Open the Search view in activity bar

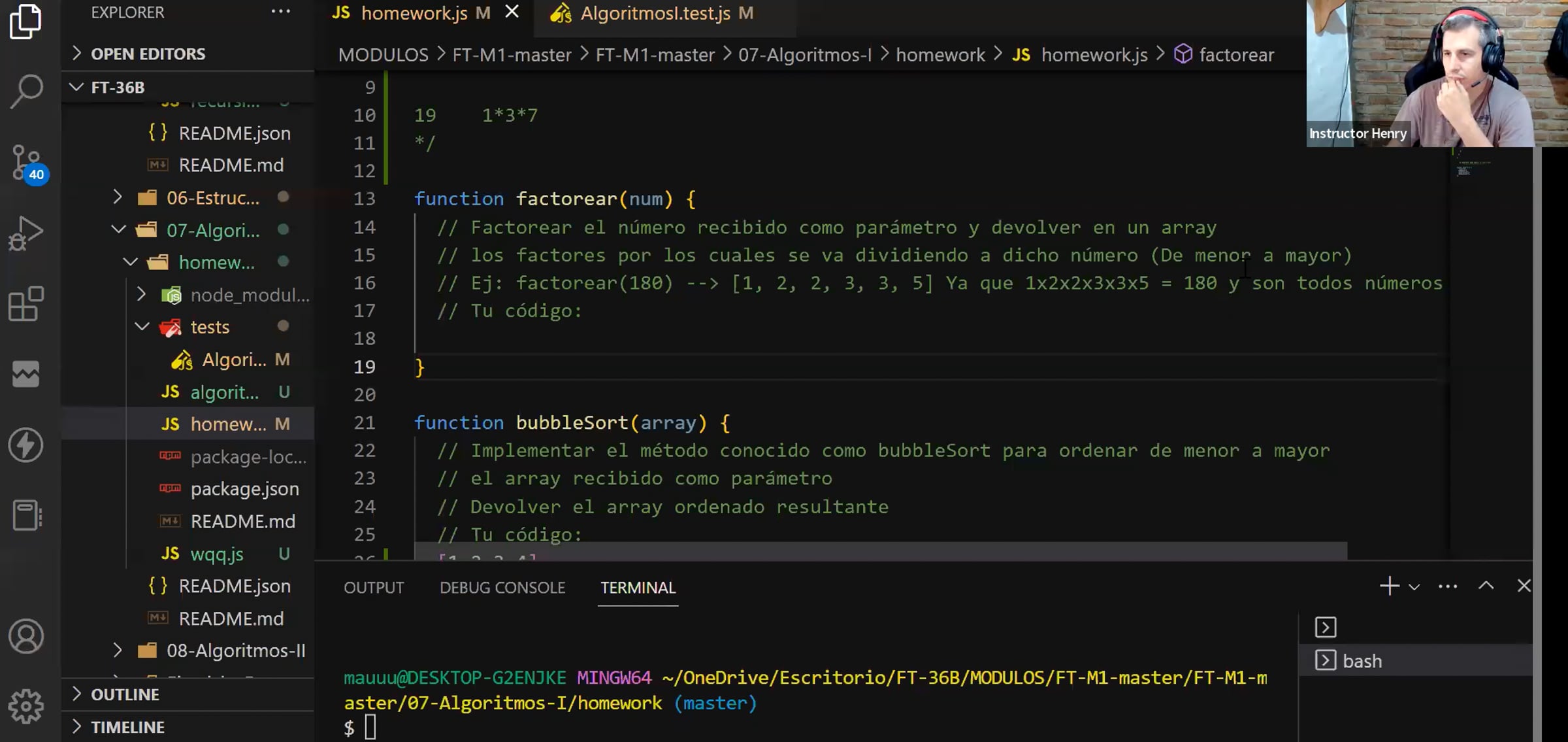click(27, 91)
